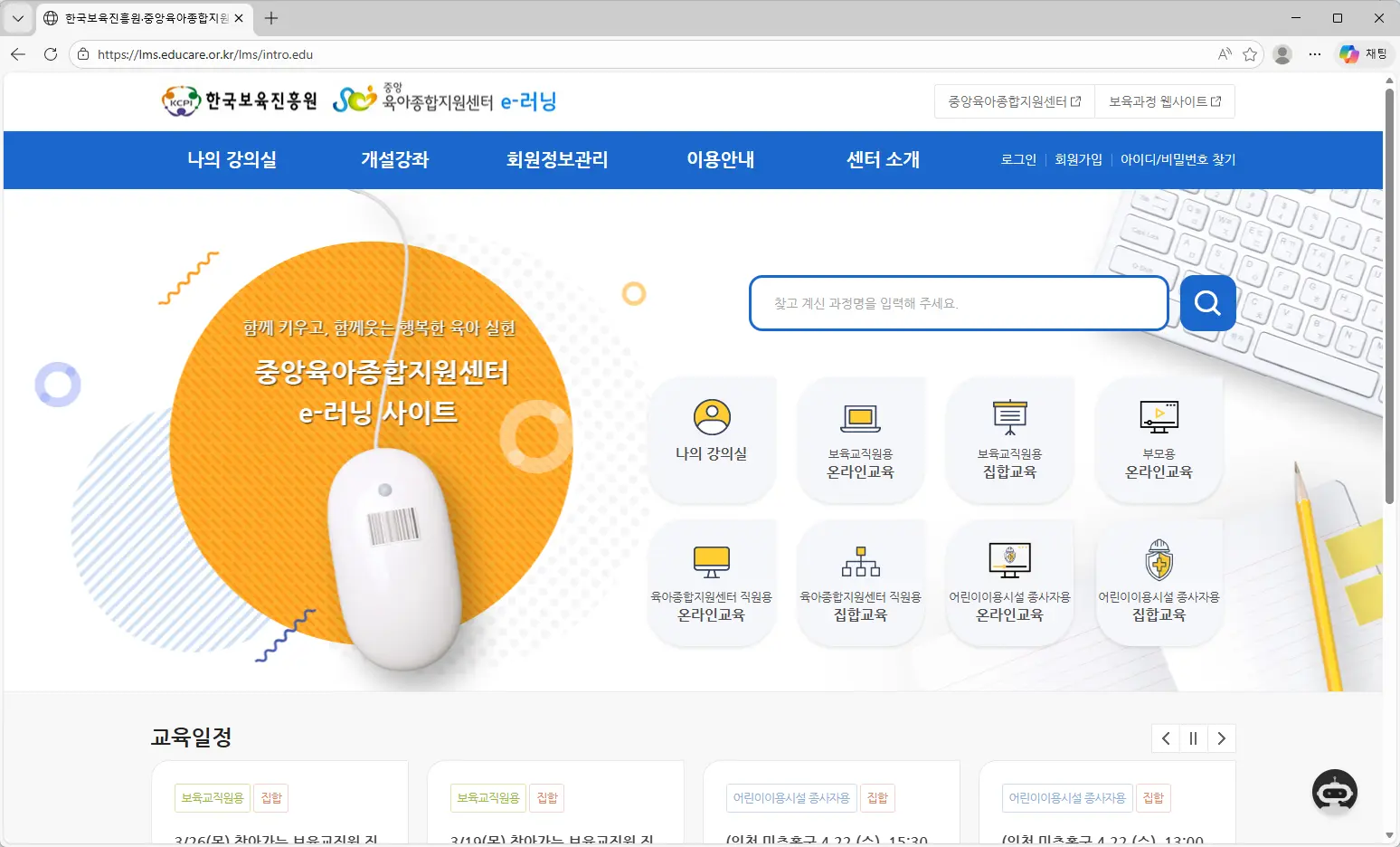Open the 회원정보관리 menu
This screenshot has height=847, width=1400.
[557, 160]
